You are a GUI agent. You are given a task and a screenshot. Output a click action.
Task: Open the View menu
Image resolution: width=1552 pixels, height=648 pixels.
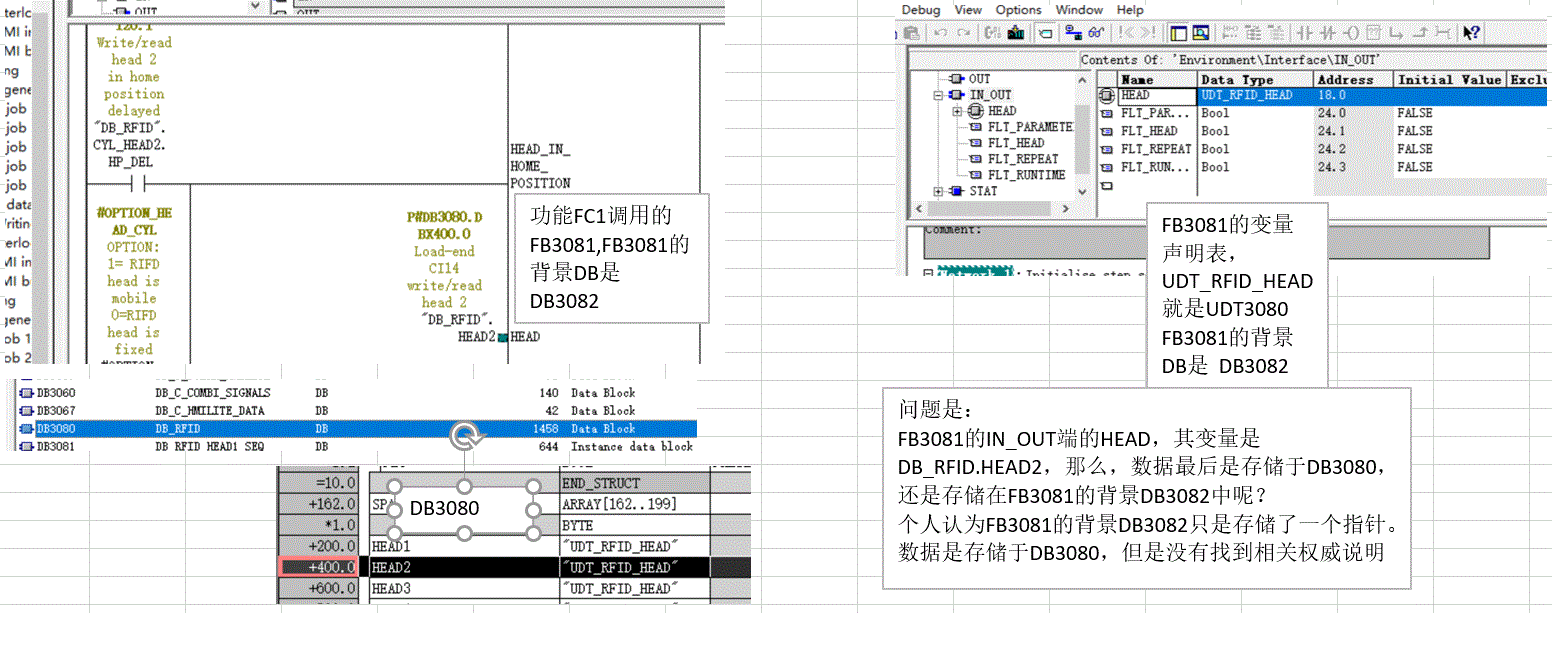click(968, 9)
